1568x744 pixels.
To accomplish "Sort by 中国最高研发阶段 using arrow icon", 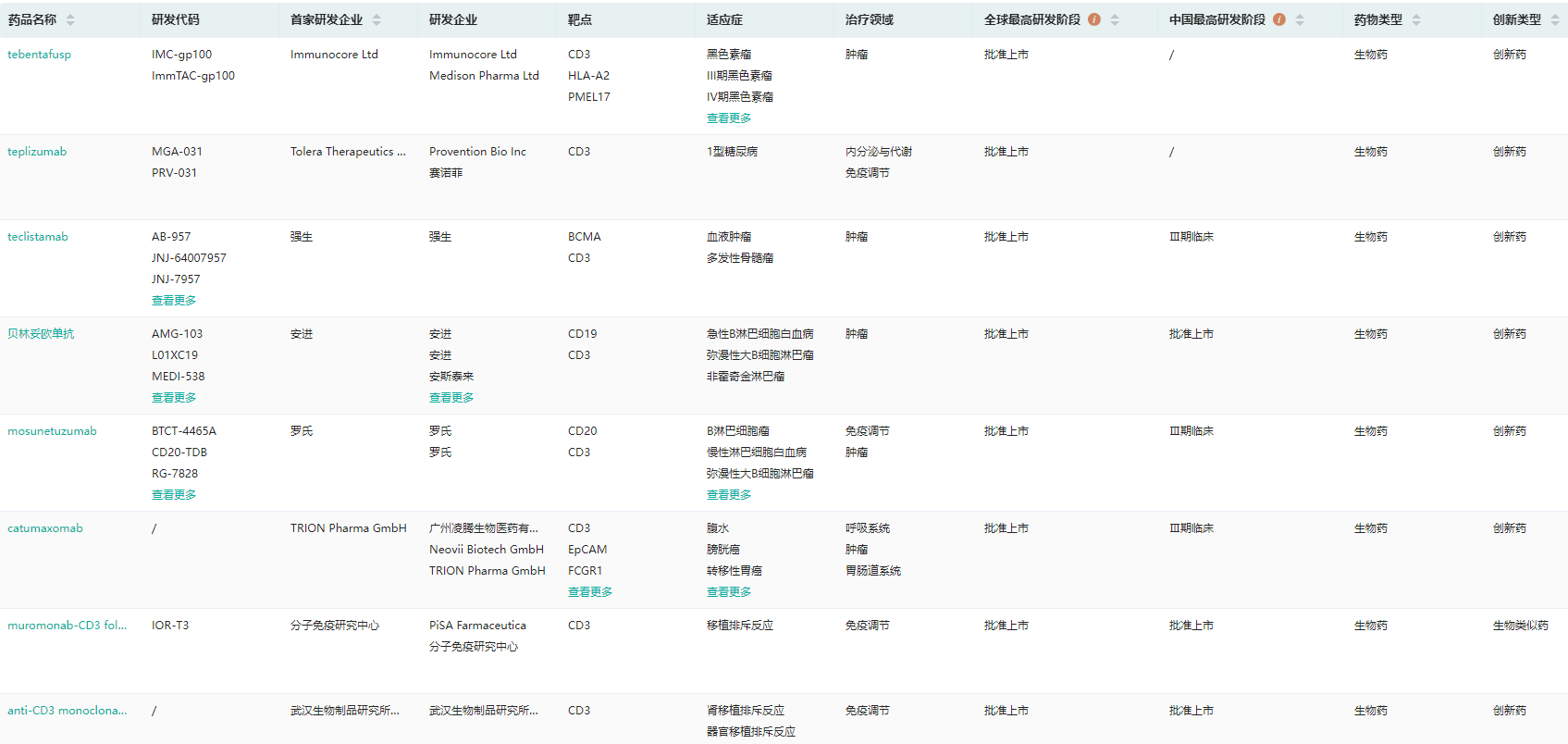I will coord(1300,19).
